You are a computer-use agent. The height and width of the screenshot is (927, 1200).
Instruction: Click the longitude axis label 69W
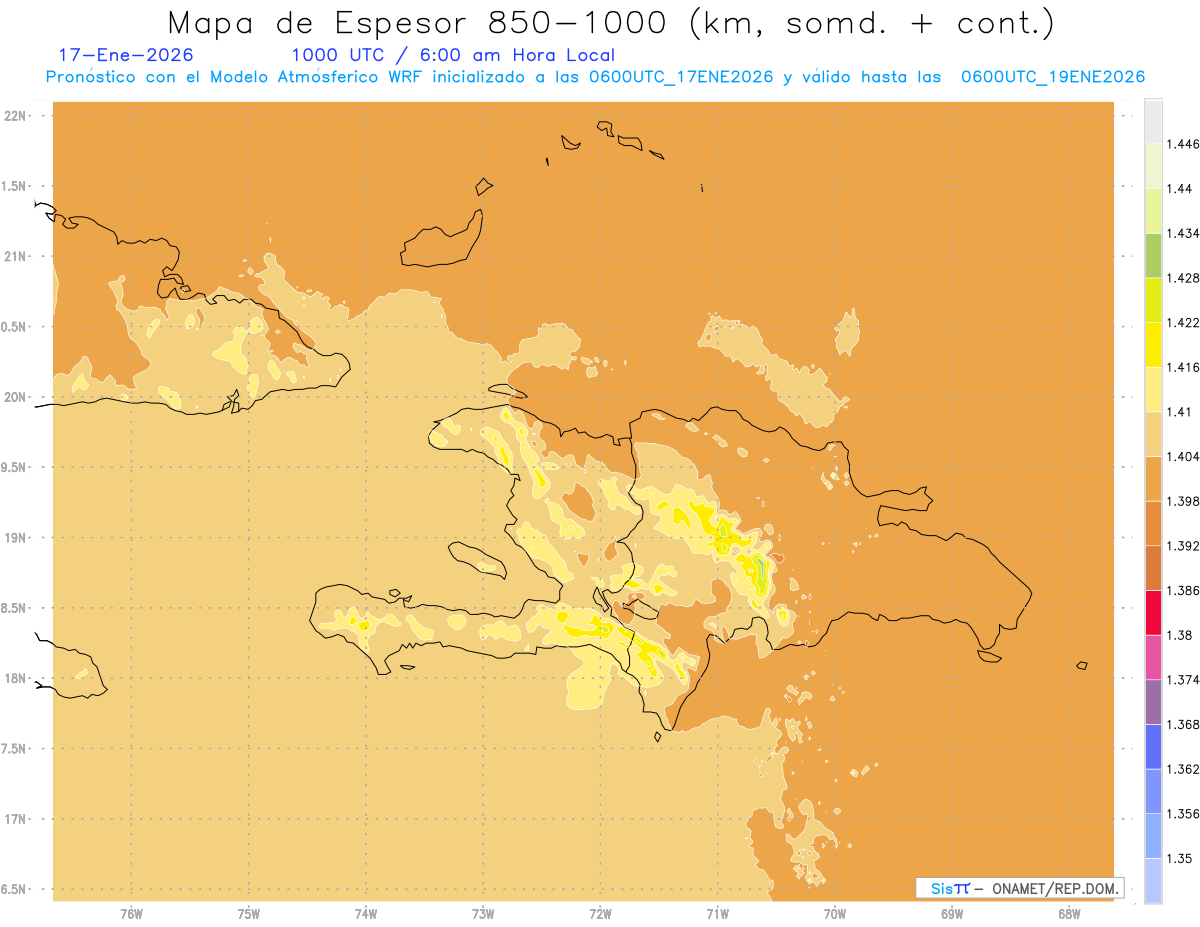tap(952, 913)
